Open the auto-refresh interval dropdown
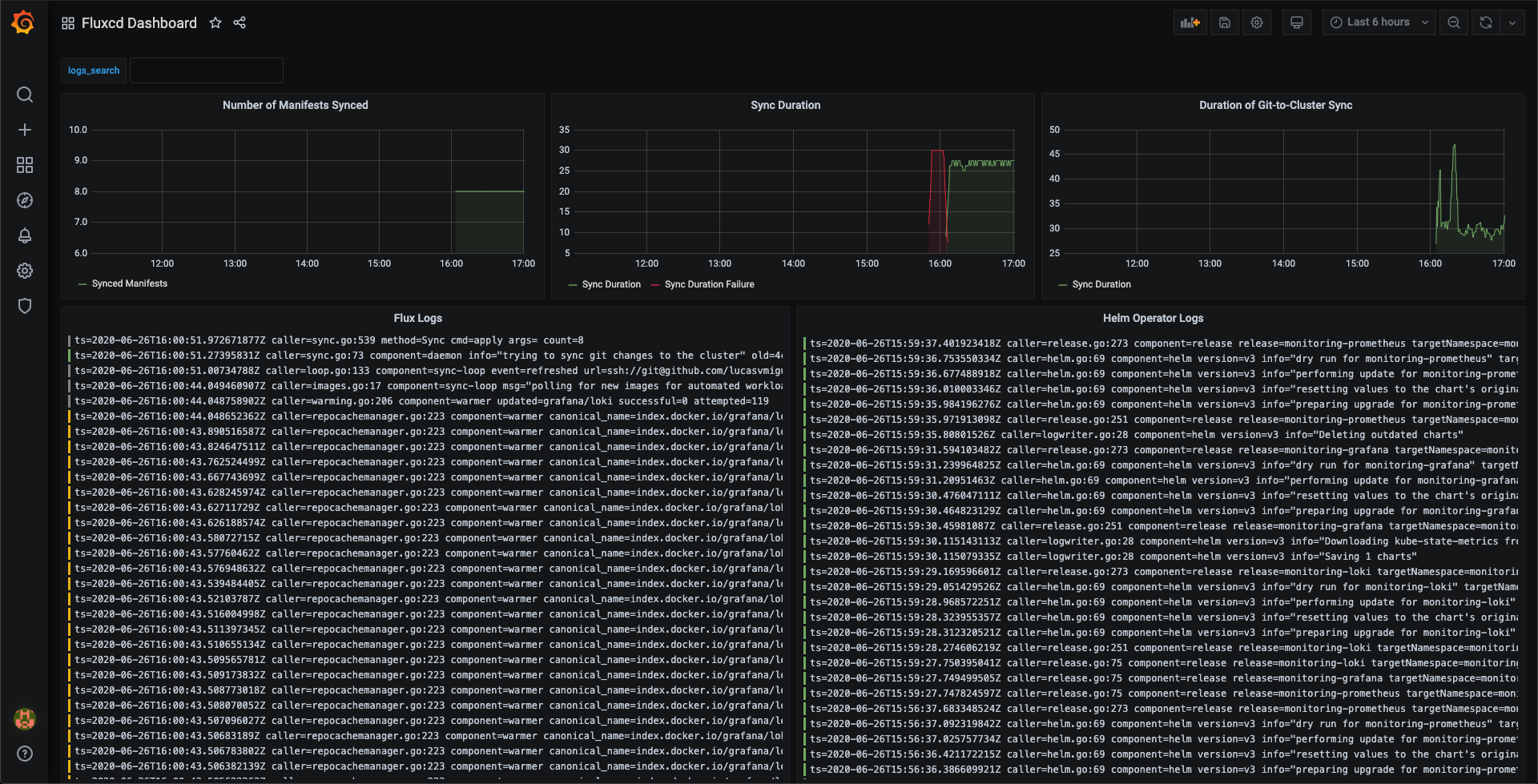Image resolution: width=1538 pixels, height=784 pixels. coord(1512,22)
